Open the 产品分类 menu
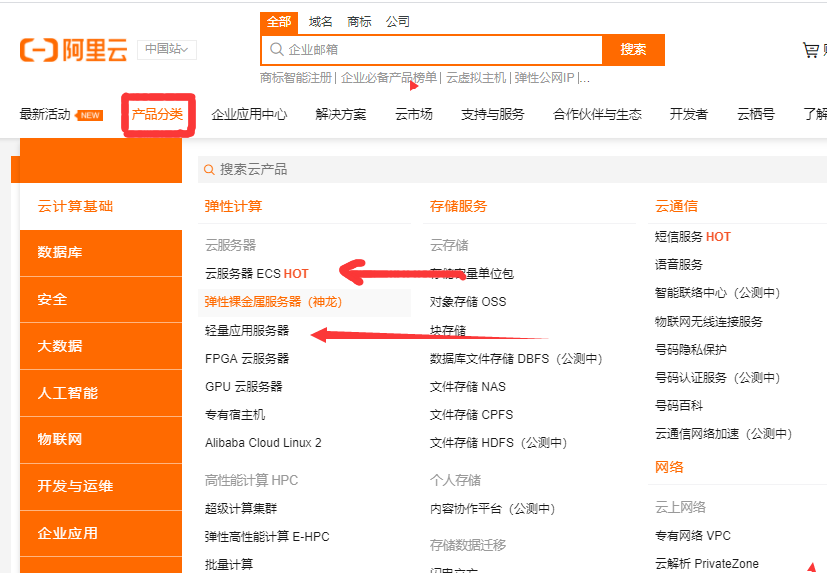The height and width of the screenshot is (573, 827). pos(158,114)
